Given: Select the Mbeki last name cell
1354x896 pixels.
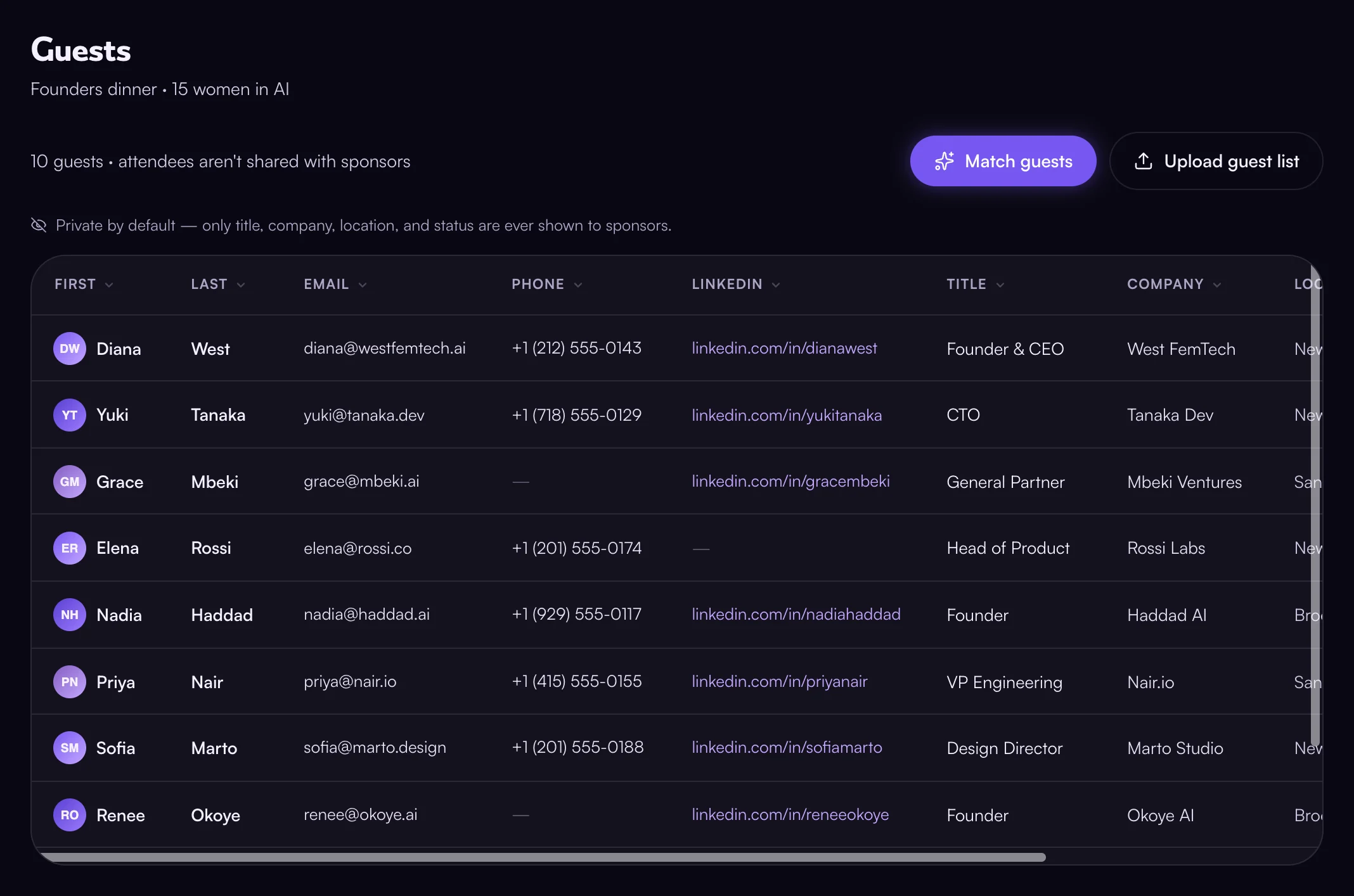Looking at the screenshot, I should [215, 482].
